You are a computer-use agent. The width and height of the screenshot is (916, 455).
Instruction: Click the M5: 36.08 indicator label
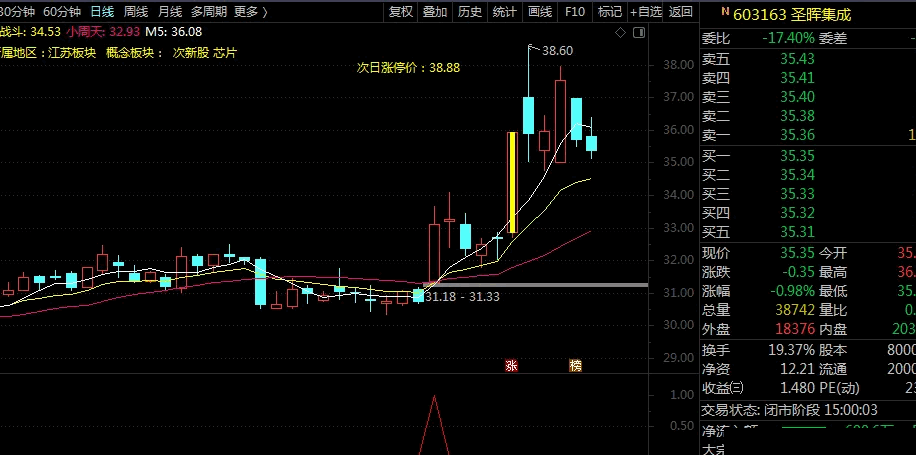tap(174, 32)
